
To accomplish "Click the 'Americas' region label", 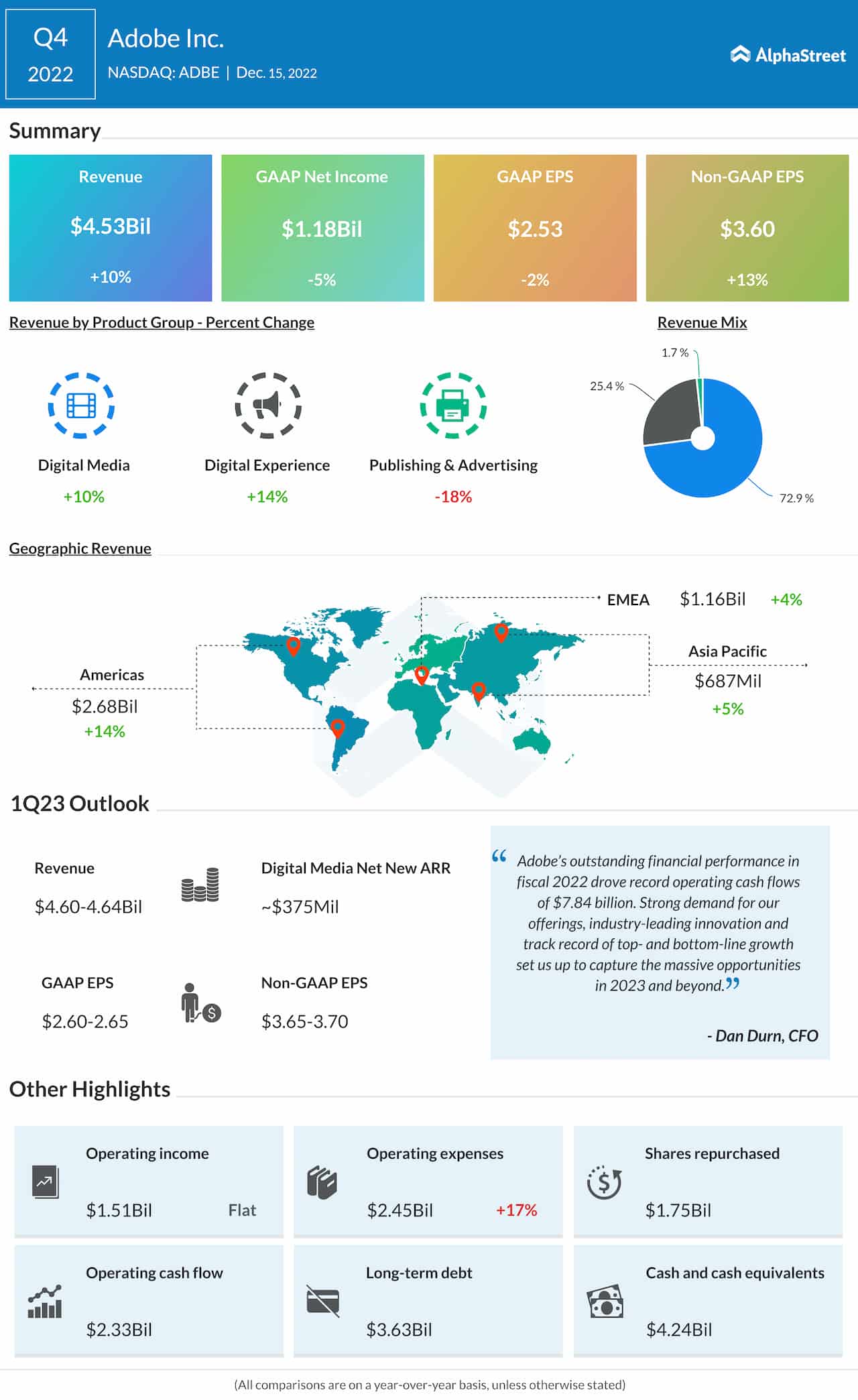I will (x=112, y=675).
